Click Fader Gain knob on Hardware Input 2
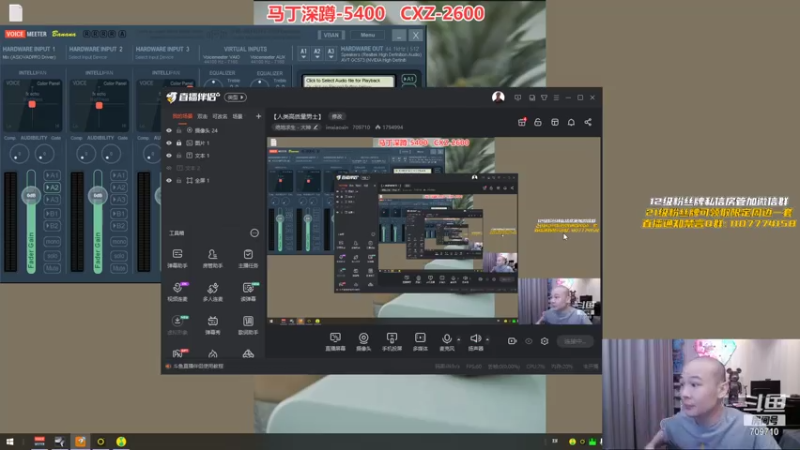This screenshot has height=450, width=800. tap(97, 195)
